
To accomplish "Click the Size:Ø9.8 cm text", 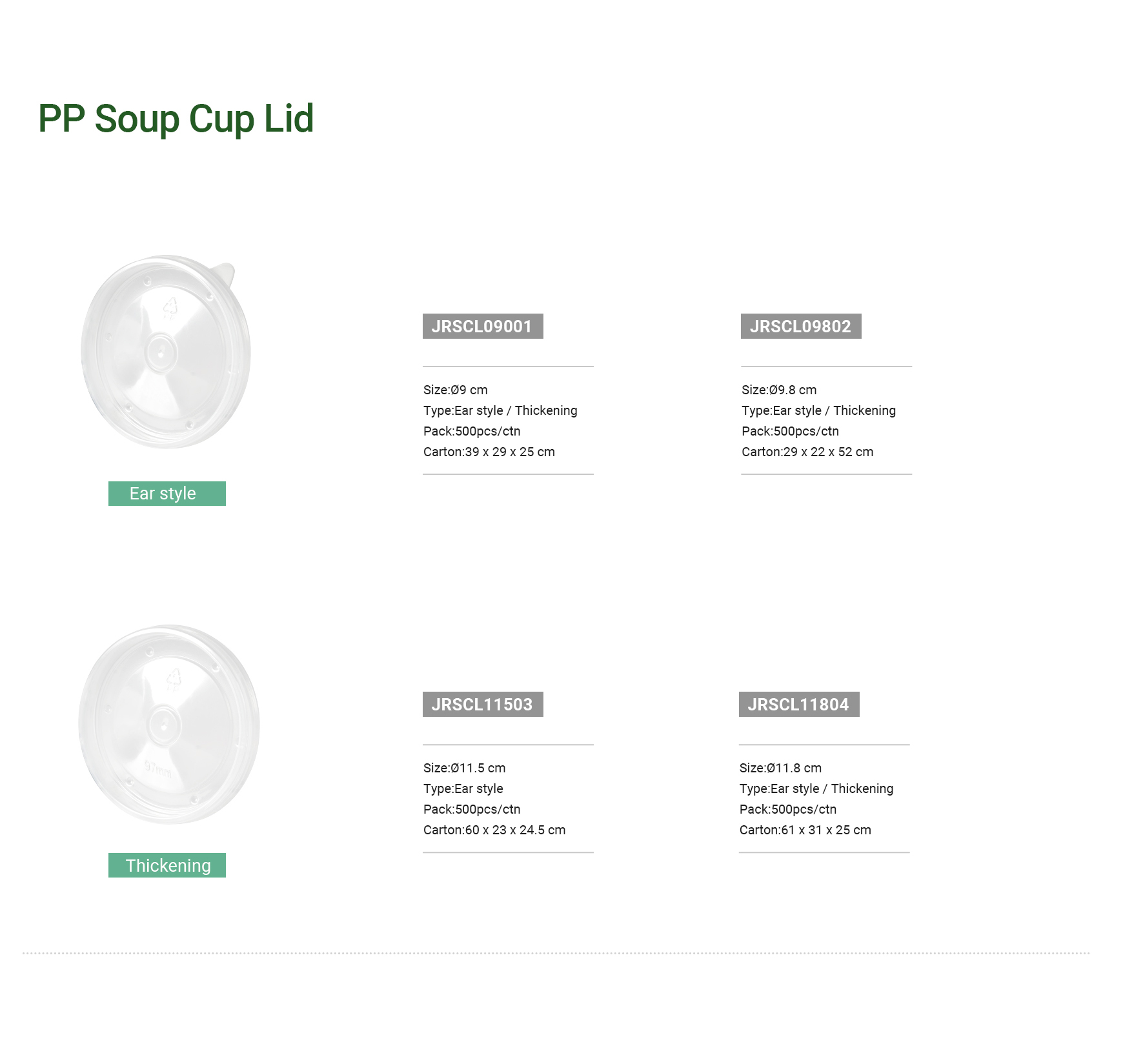I will point(778,390).
